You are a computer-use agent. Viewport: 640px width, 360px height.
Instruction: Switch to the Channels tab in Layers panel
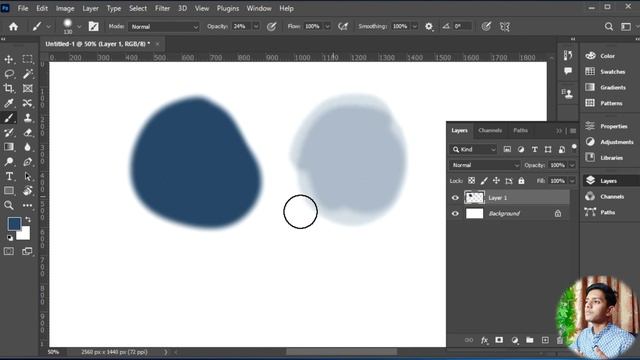coord(490,131)
